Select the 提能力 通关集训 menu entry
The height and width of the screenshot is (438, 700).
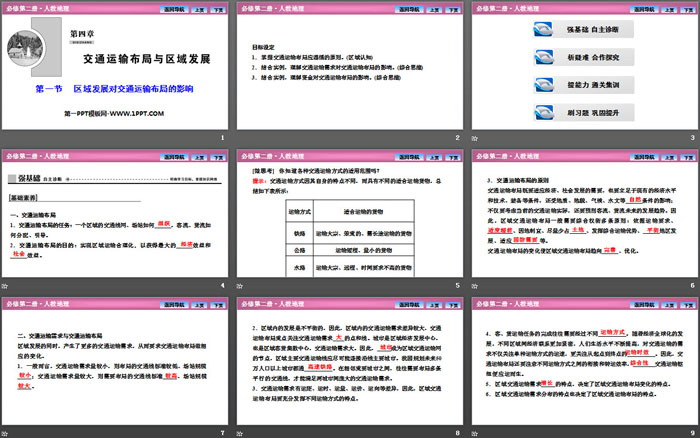[591, 87]
